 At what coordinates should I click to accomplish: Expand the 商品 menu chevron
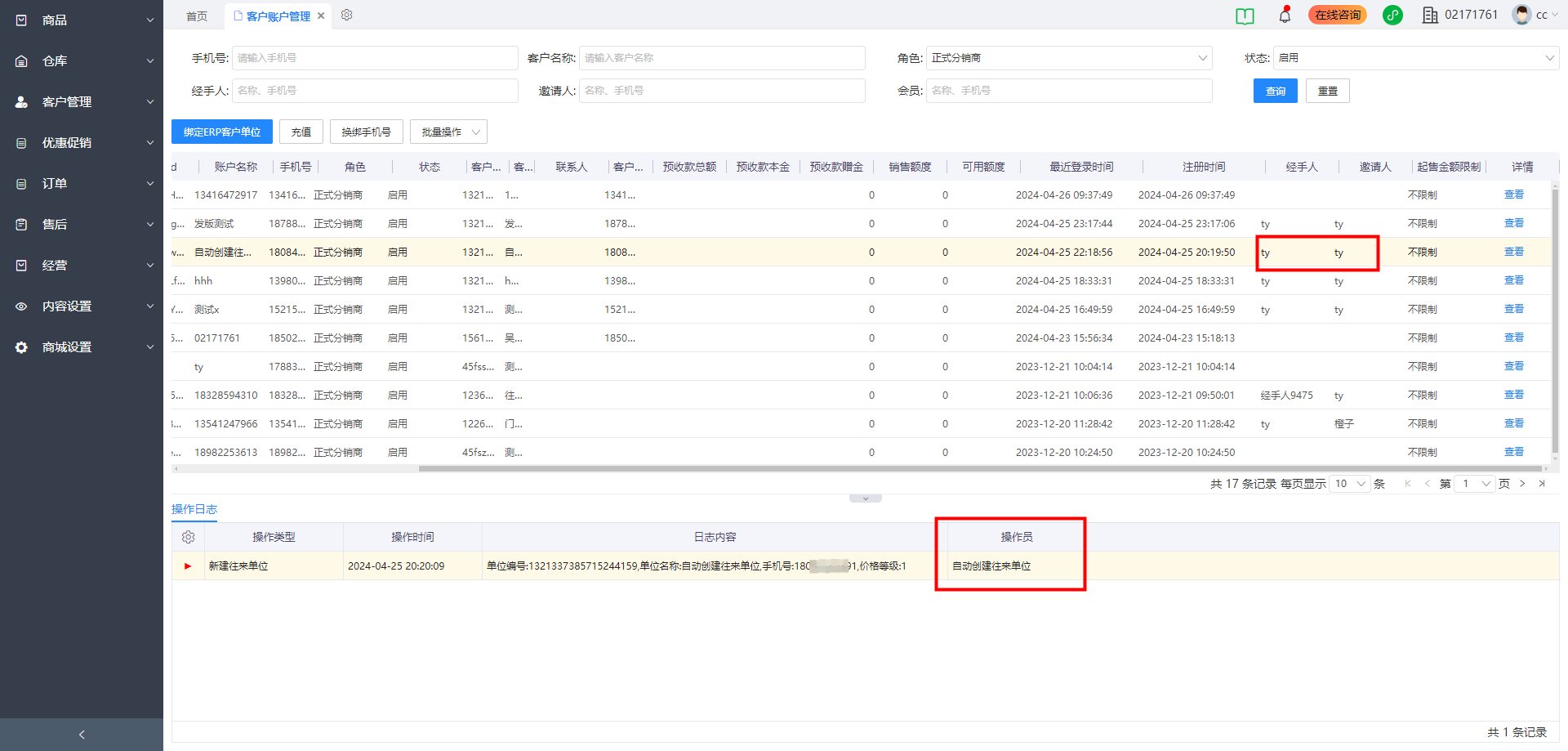150,20
